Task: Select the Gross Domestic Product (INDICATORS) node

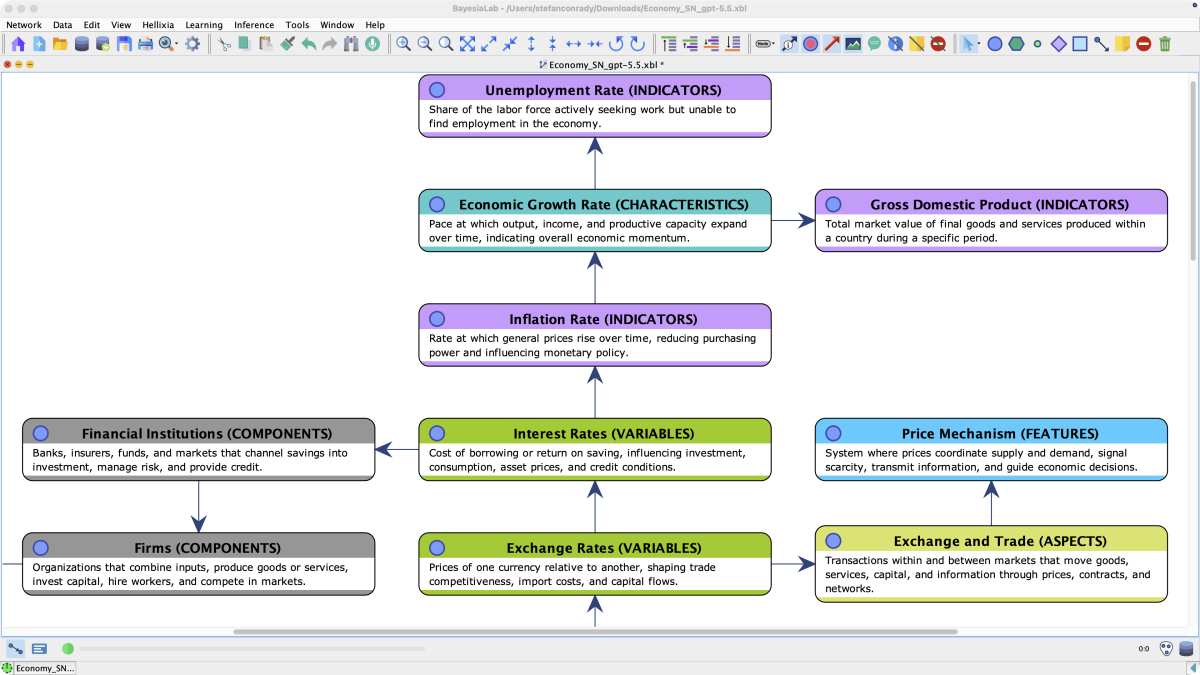Action: 991,220
